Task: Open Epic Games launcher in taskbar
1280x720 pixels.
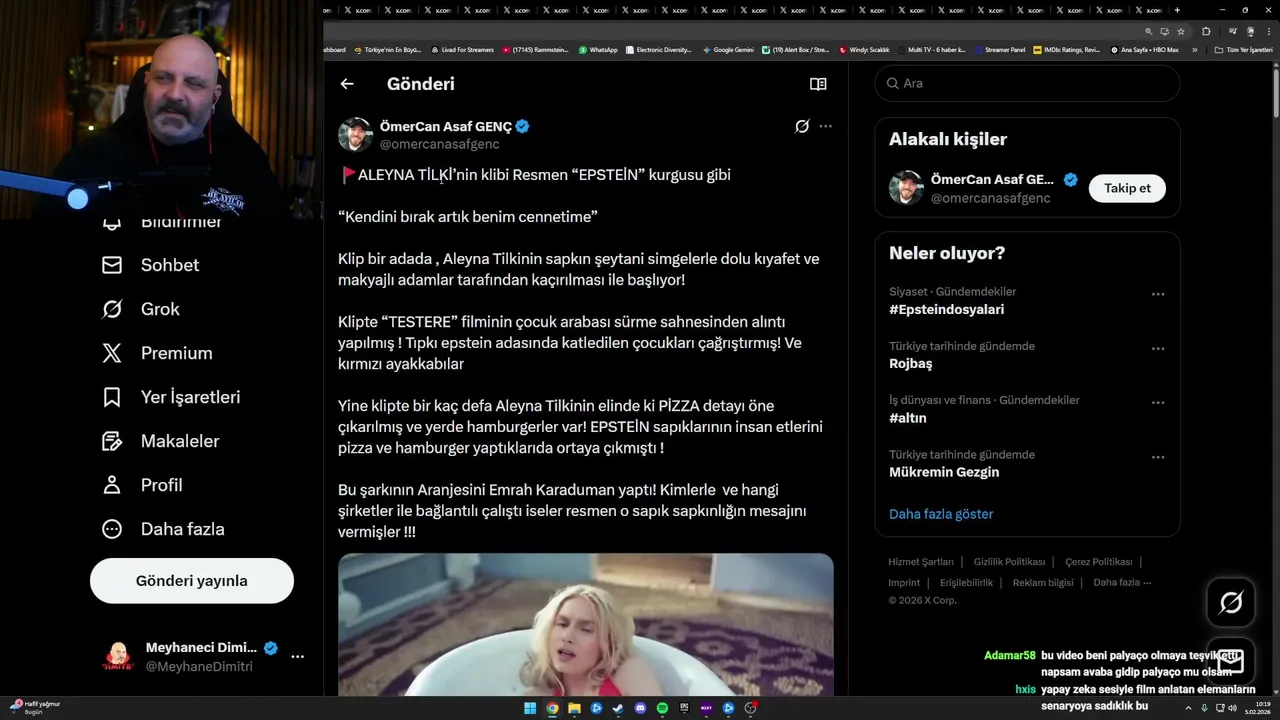Action: click(684, 708)
